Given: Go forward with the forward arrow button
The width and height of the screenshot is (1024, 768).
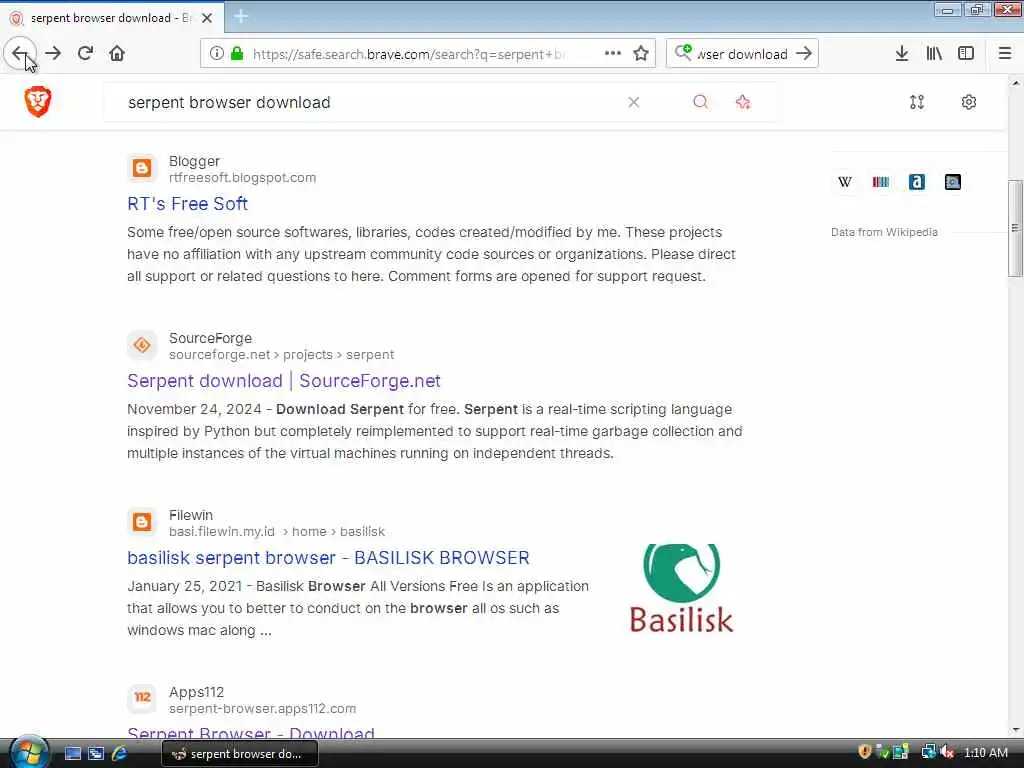Looking at the screenshot, I should (x=53, y=53).
